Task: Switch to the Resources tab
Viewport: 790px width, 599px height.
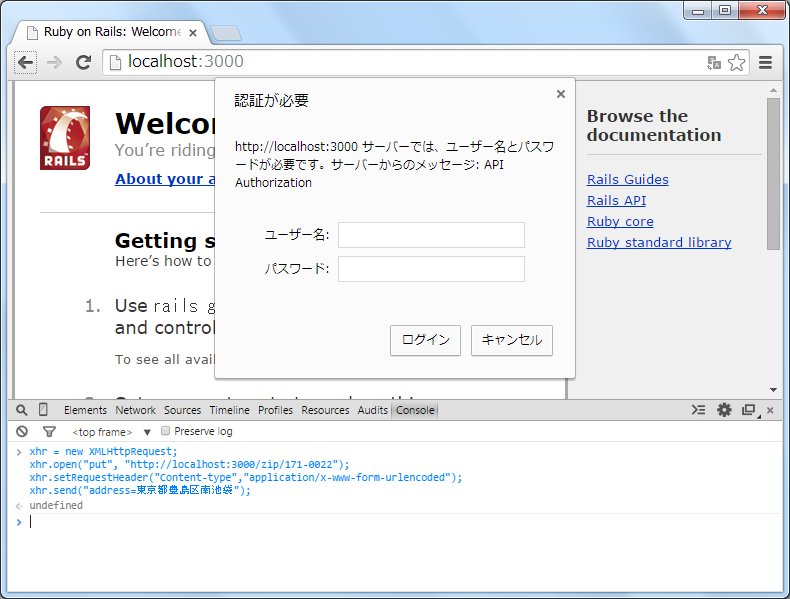Action: pyautogui.click(x=325, y=410)
